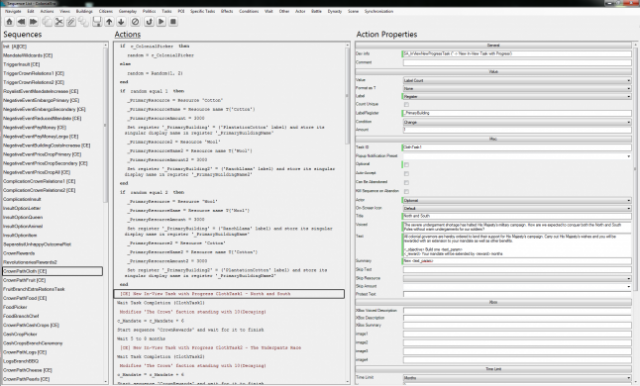Click the Disable circle-slash toolbar icon
This screenshot has width=640, height=386.
[x=135, y=22]
